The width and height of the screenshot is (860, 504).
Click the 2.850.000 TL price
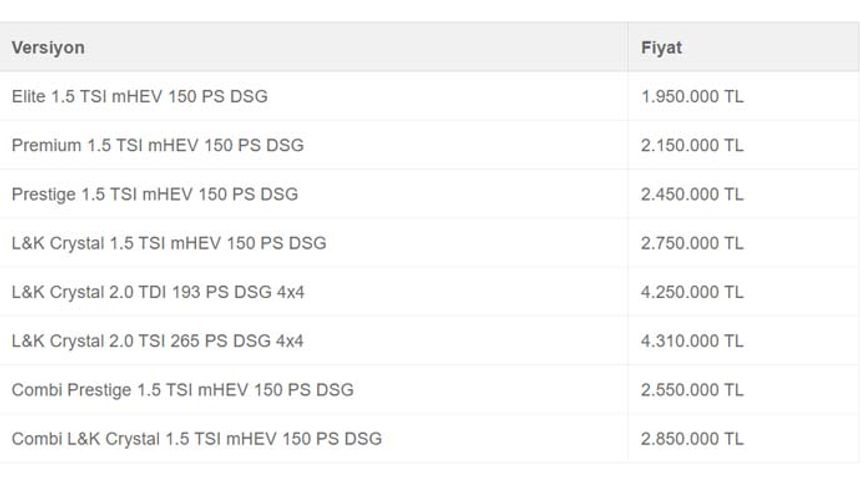[x=692, y=439]
